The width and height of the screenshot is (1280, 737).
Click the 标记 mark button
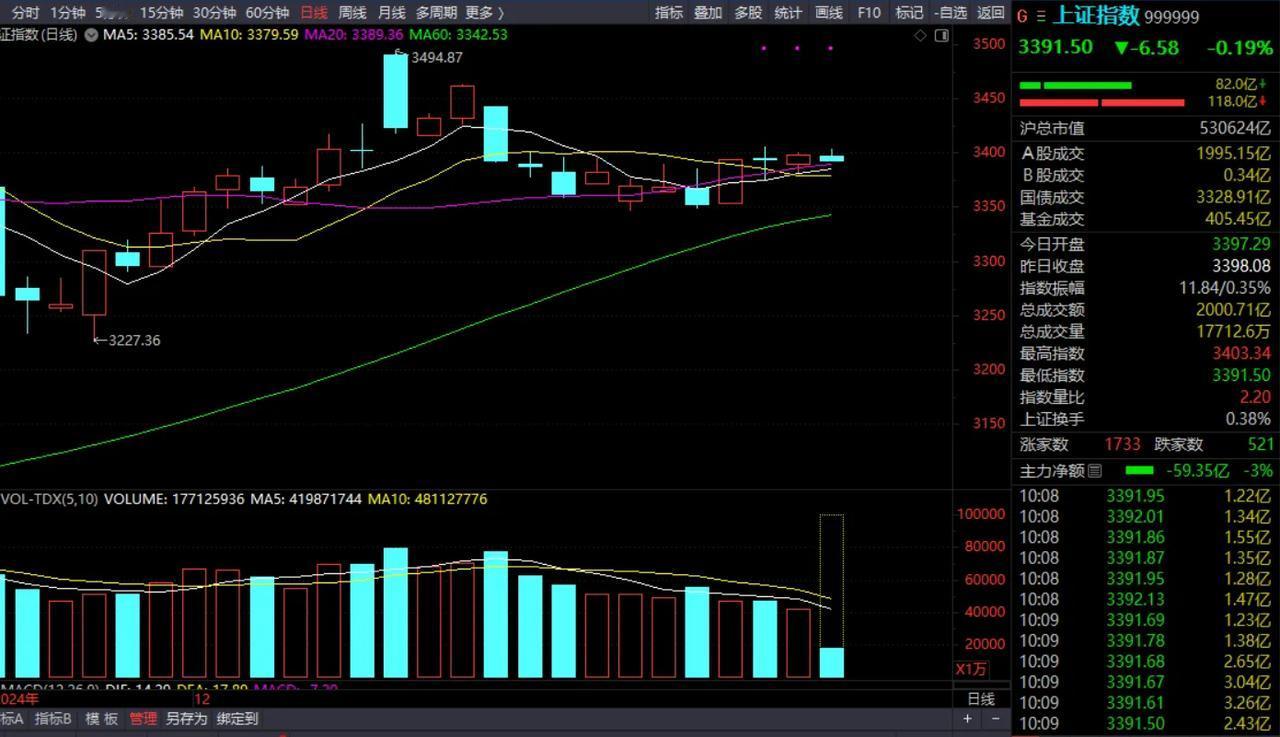(x=909, y=13)
